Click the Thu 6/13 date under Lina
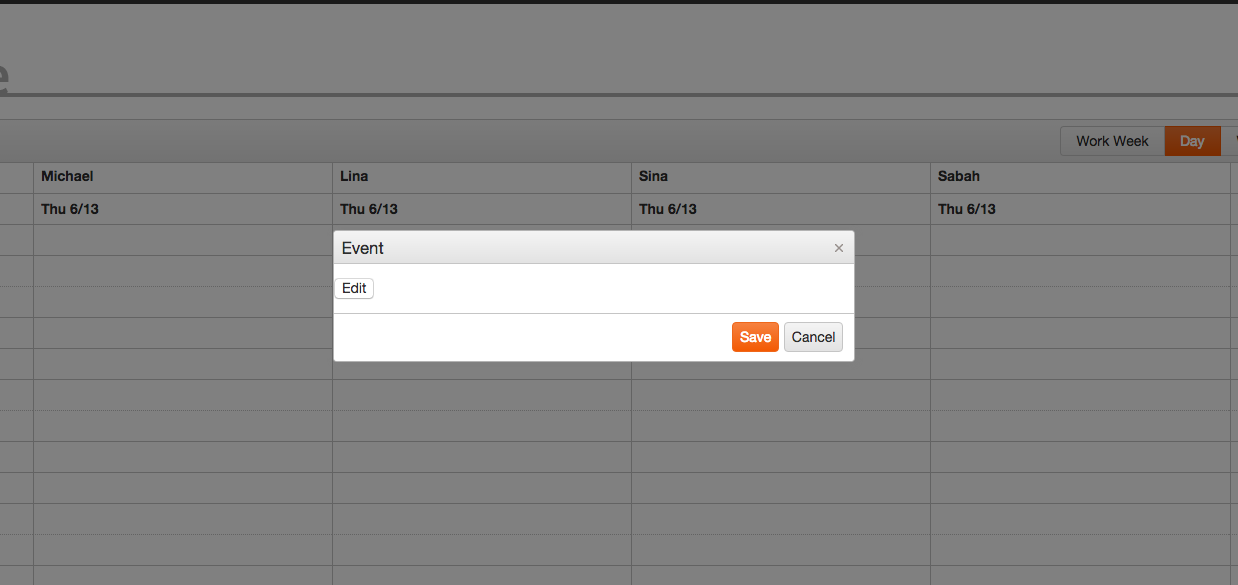 coord(369,209)
